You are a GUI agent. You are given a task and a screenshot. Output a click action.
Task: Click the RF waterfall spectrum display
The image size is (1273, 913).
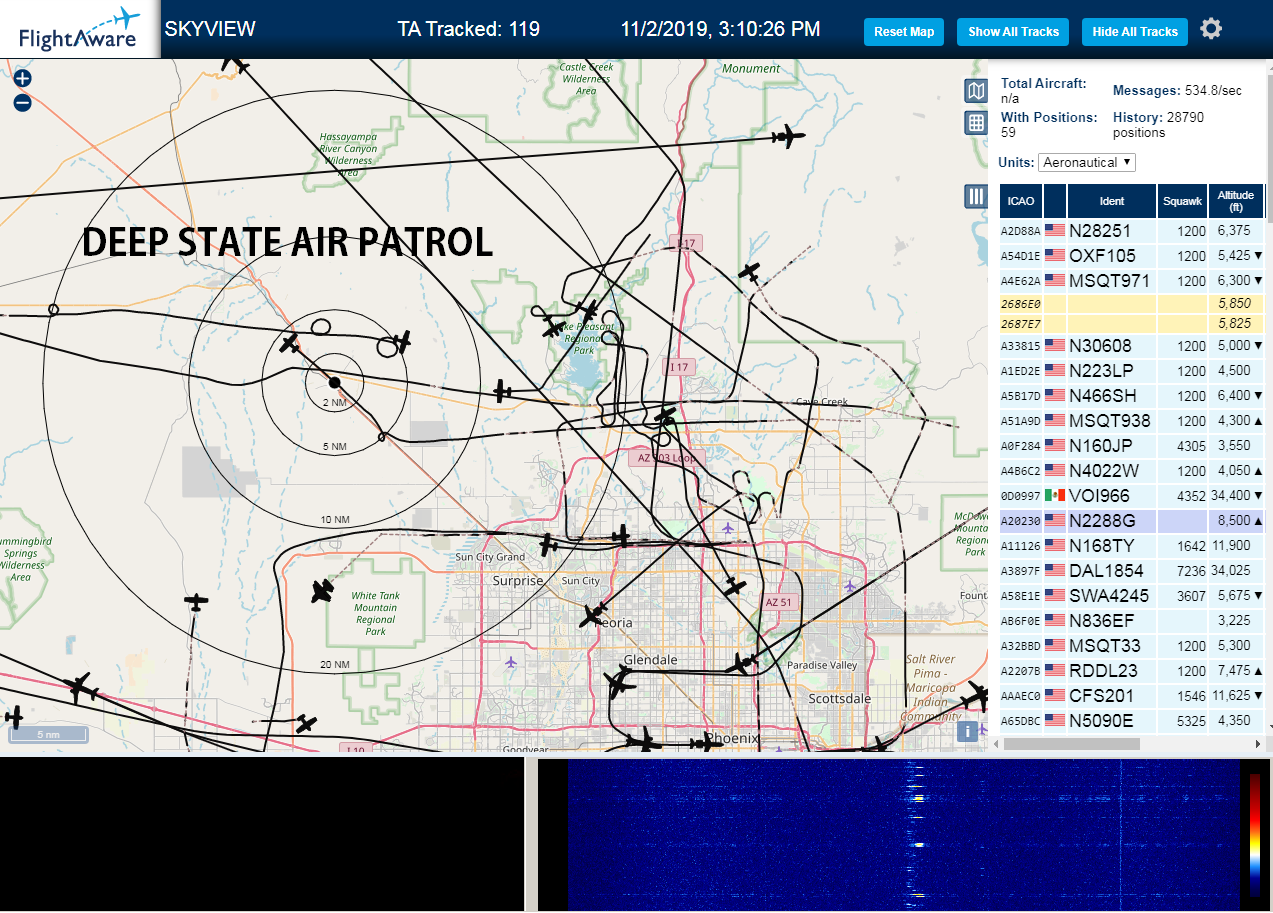pos(902,834)
